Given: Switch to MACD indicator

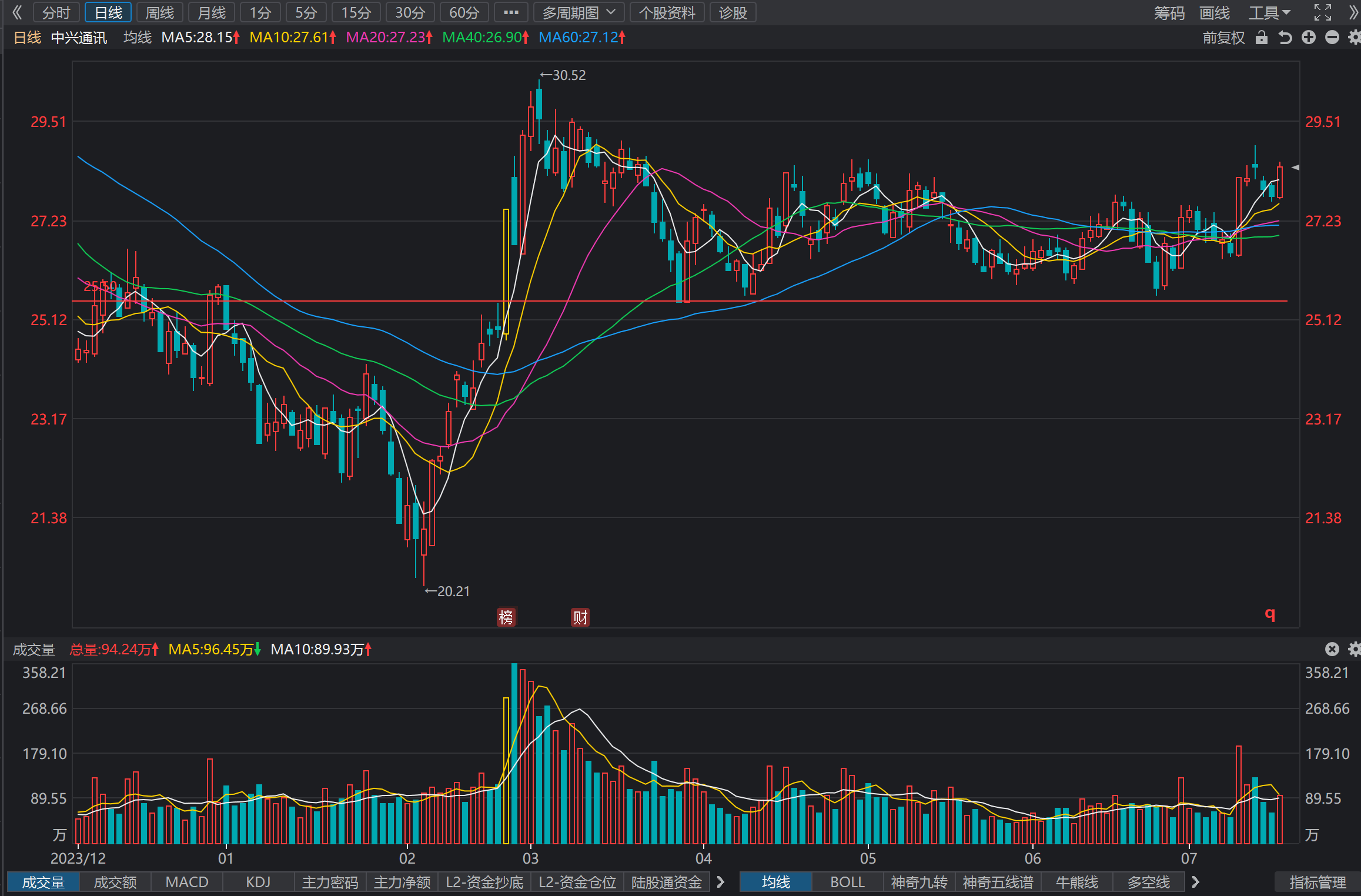Looking at the screenshot, I should tap(187, 882).
